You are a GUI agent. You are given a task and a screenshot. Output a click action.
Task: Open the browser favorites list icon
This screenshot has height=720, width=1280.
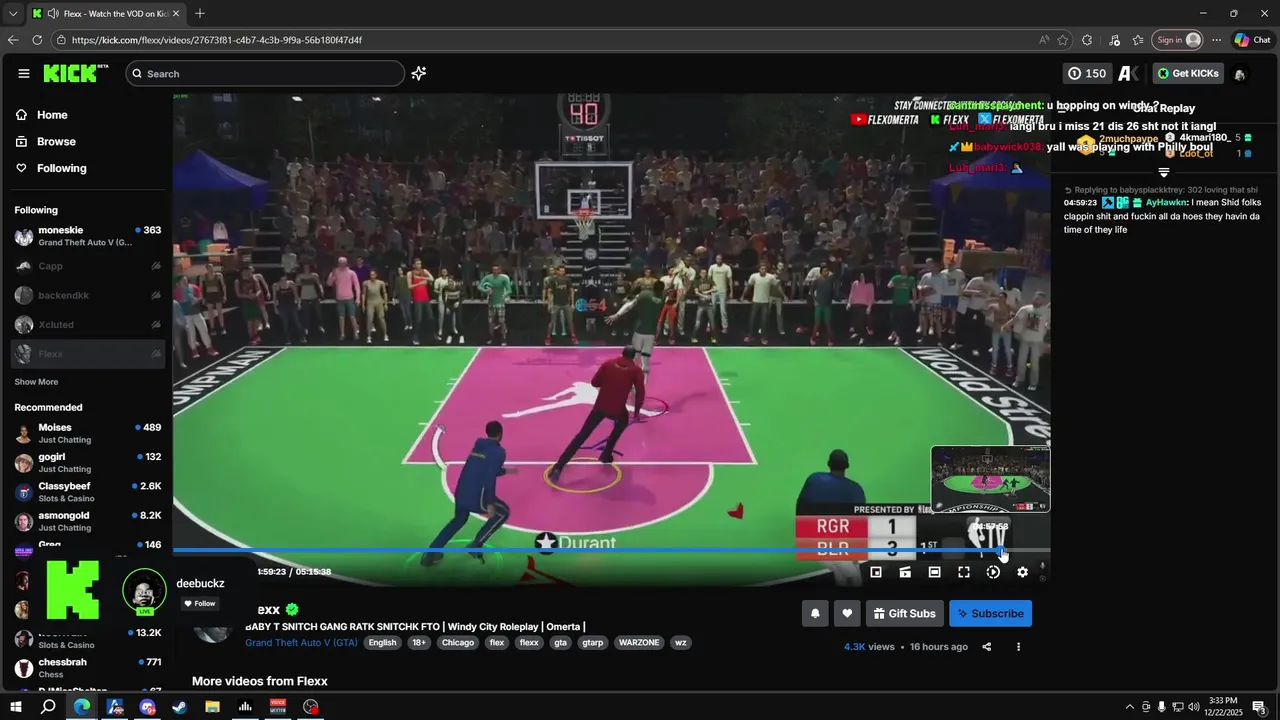[x=1138, y=40]
